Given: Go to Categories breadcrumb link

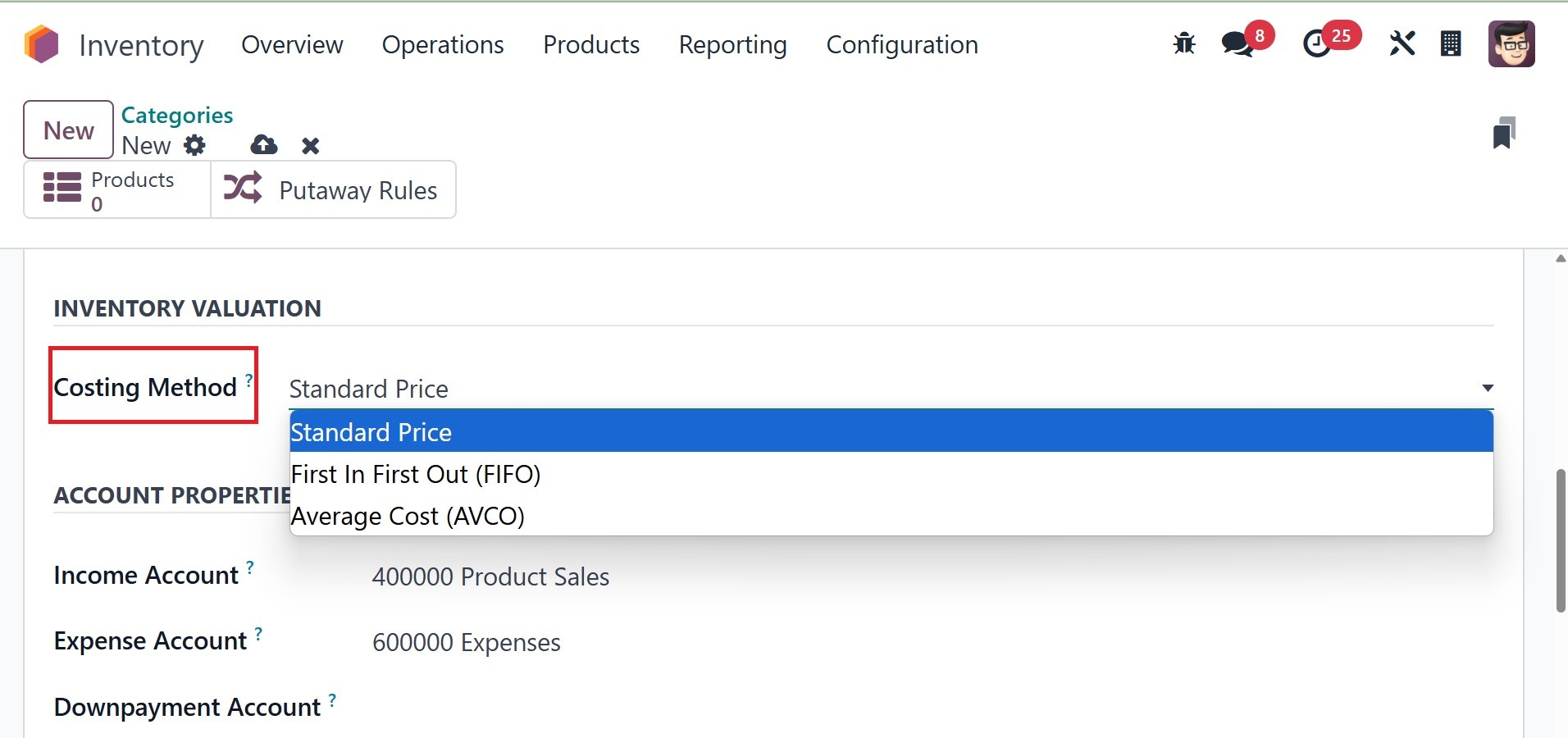Looking at the screenshot, I should [x=177, y=116].
